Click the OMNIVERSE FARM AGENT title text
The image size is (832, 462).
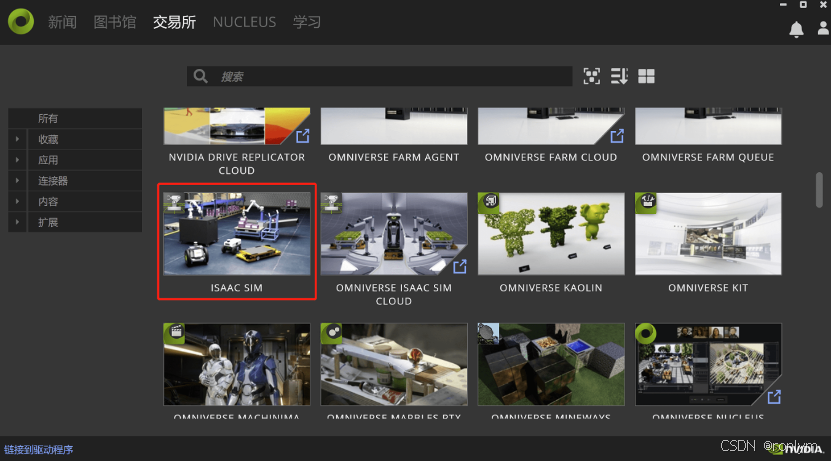coord(394,158)
